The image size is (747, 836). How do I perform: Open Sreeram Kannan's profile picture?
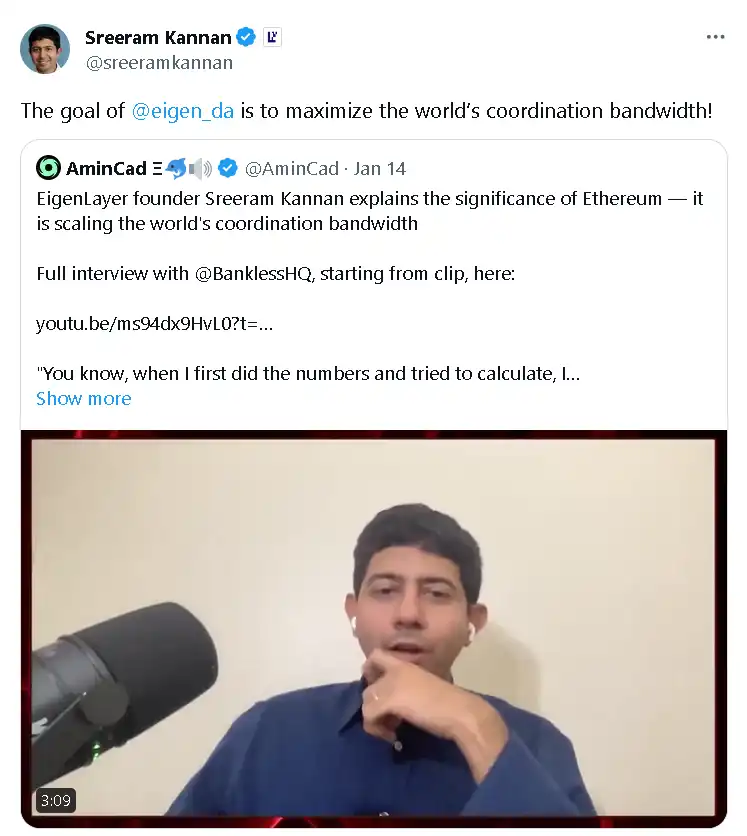(45, 49)
